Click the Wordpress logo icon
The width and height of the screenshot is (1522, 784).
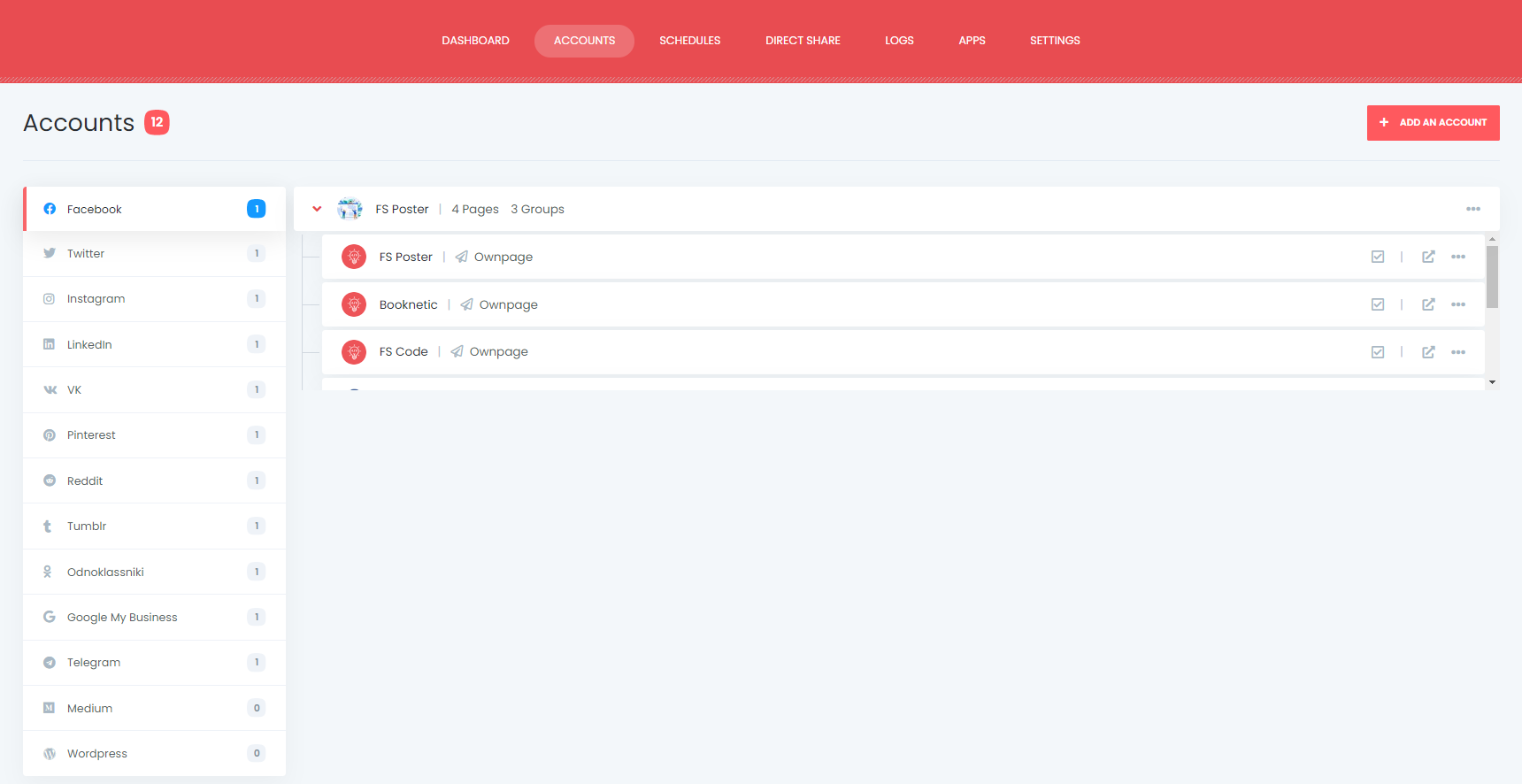click(50, 754)
